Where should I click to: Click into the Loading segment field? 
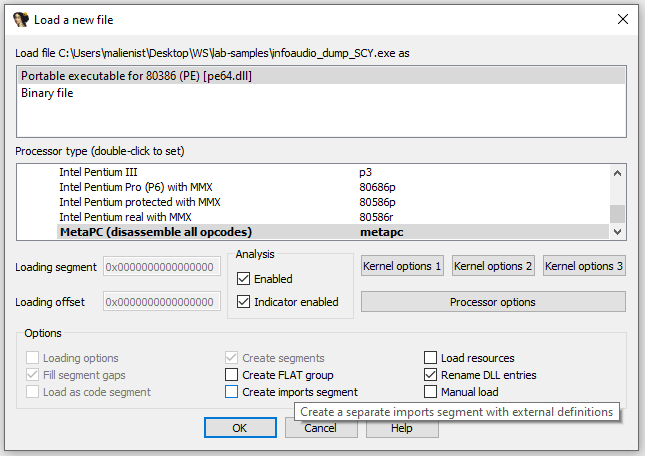[x=161, y=267]
